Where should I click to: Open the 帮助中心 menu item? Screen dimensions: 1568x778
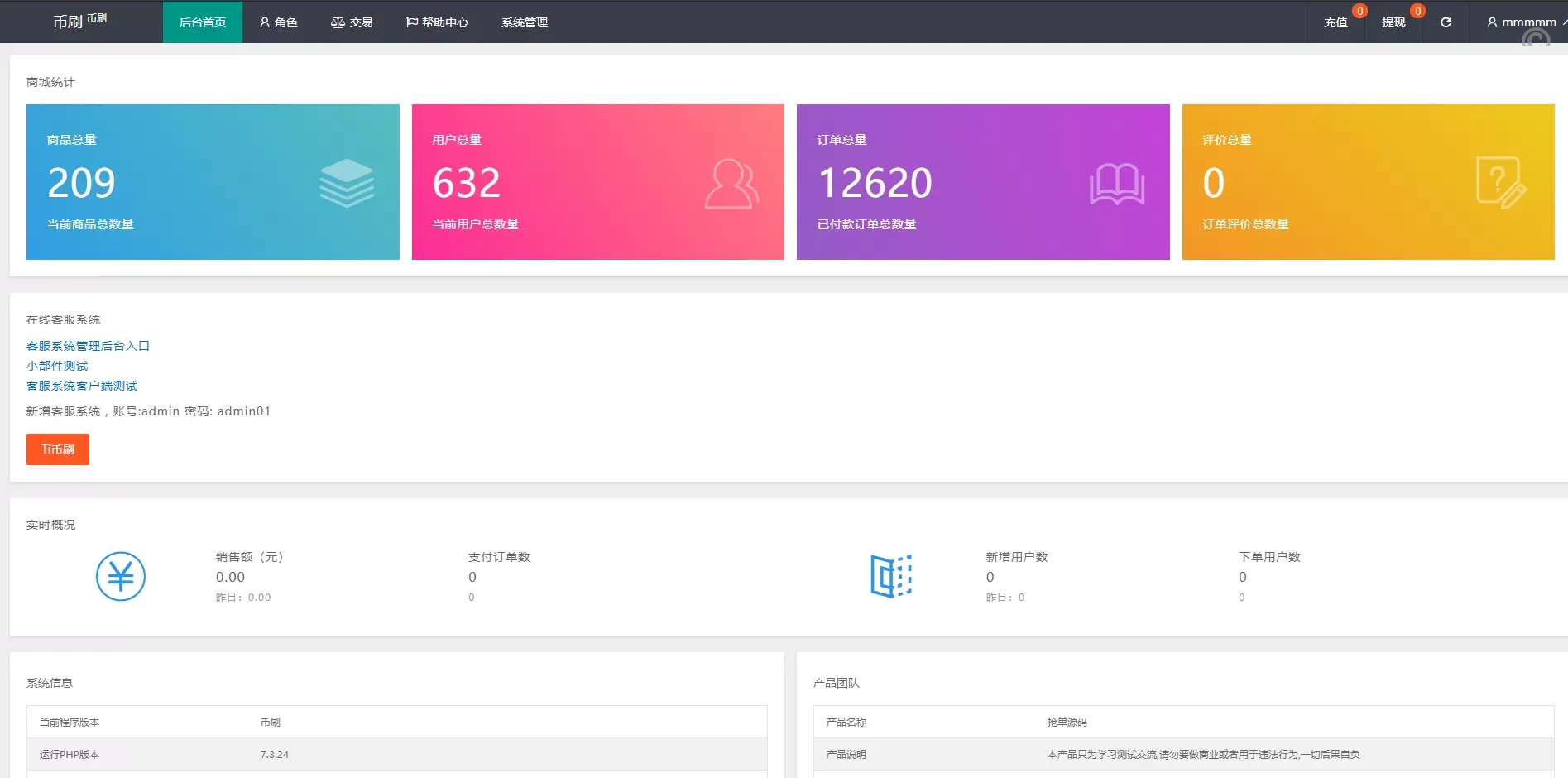point(437,22)
